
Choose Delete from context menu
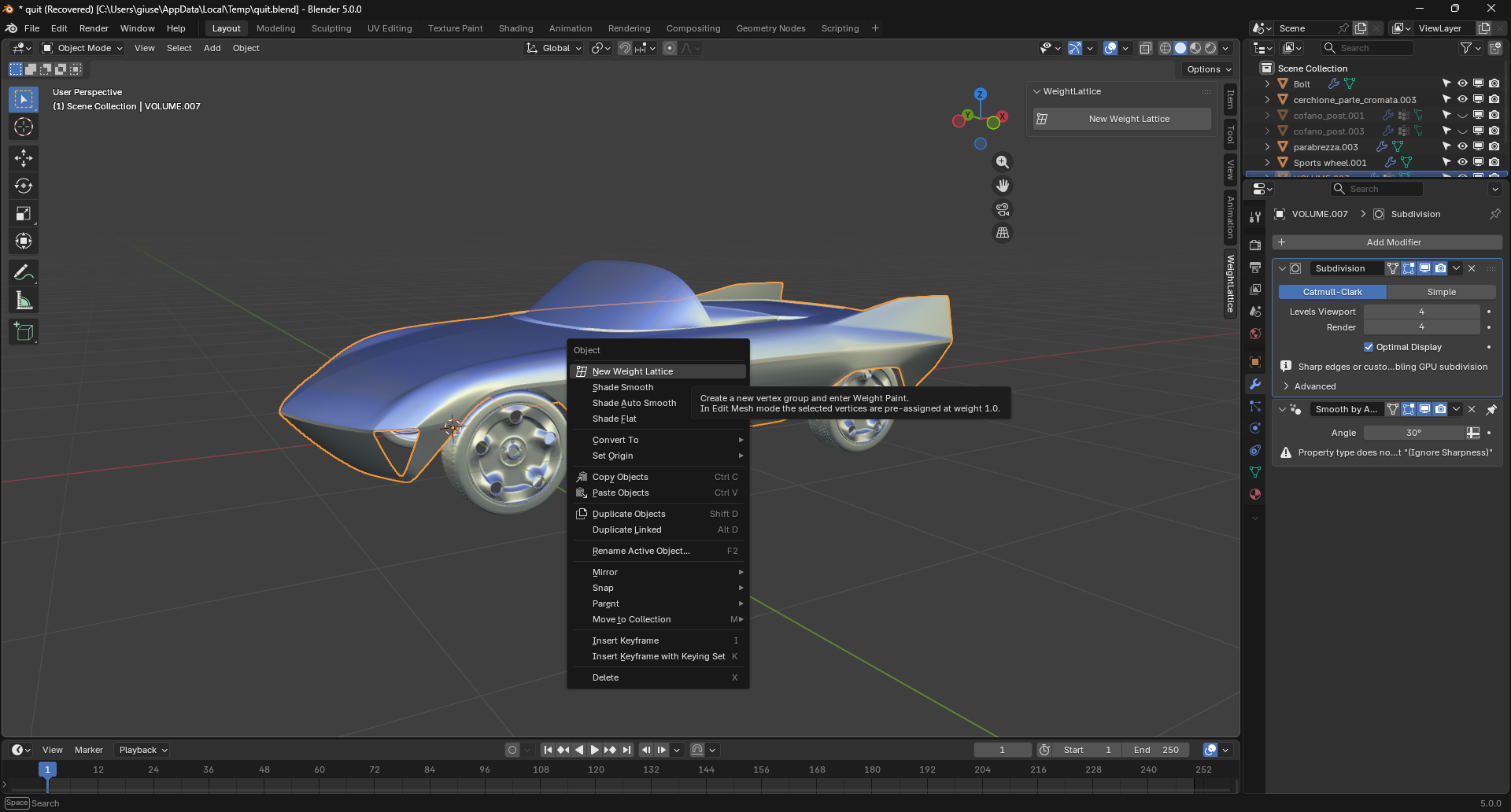click(x=658, y=677)
